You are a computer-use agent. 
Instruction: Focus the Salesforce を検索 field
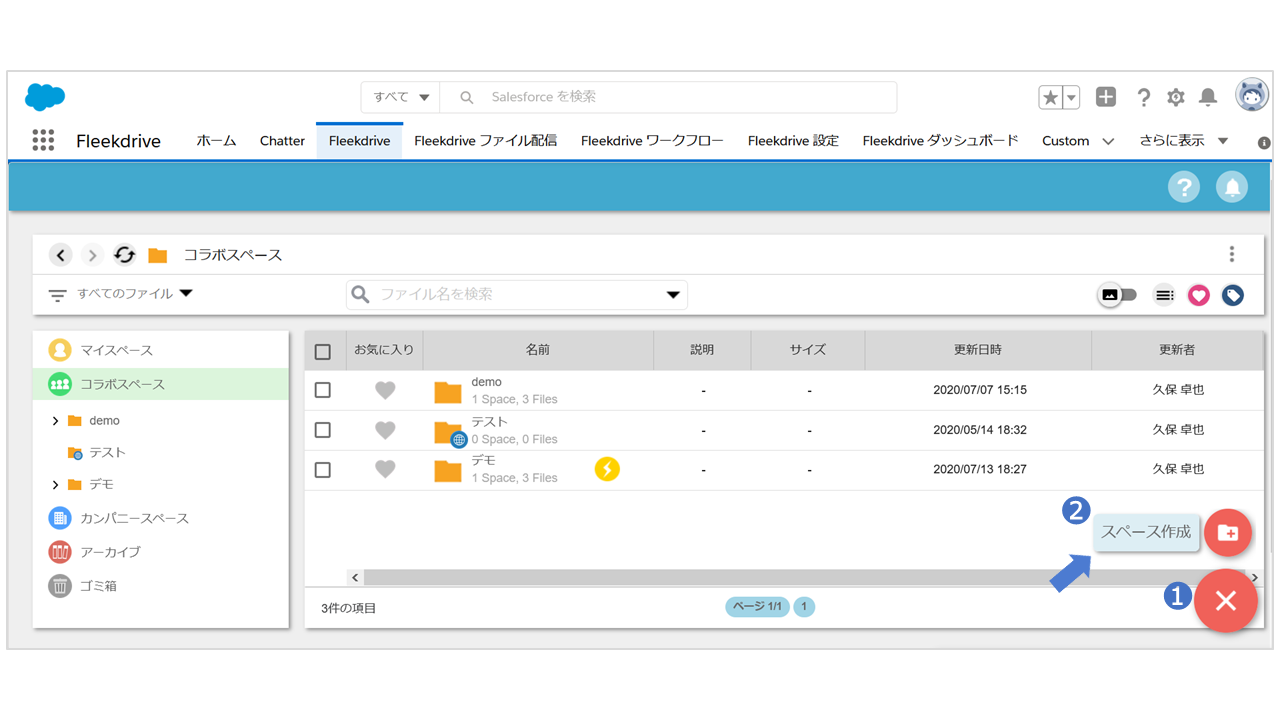[x=668, y=97]
